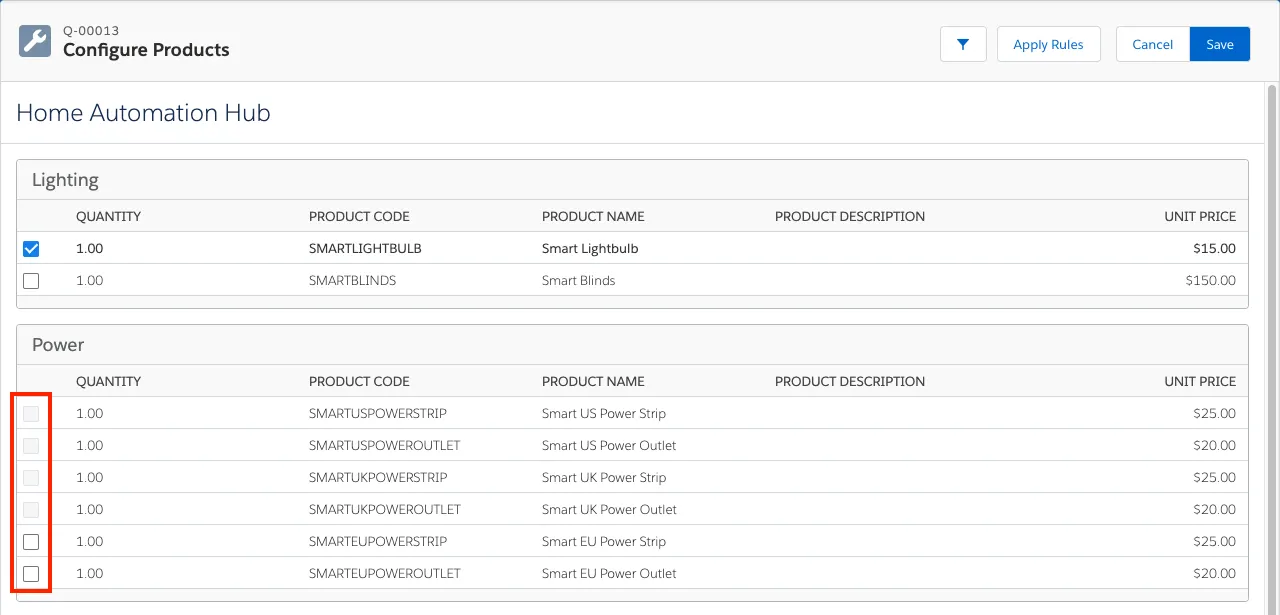Enable the Smart EU Power Outlet checkbox
Viewport: 1280px width, 615px height.
pos(31,574)
